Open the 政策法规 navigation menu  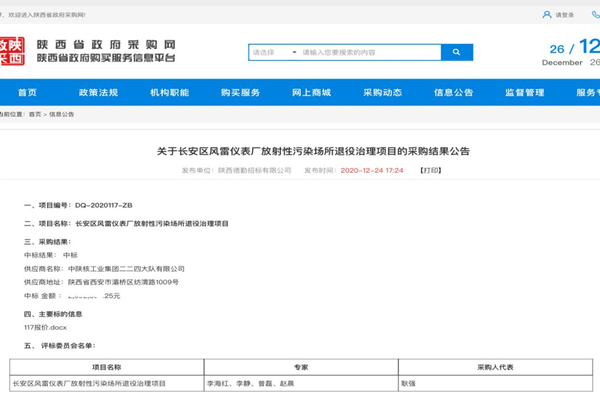click(x=98, y=92)
